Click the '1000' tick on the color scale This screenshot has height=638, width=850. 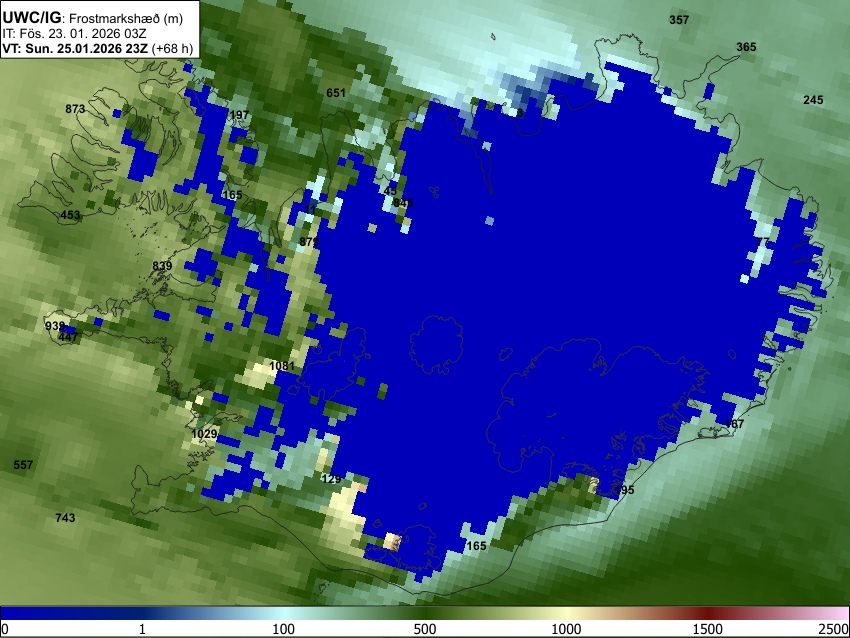click(566, 629)
